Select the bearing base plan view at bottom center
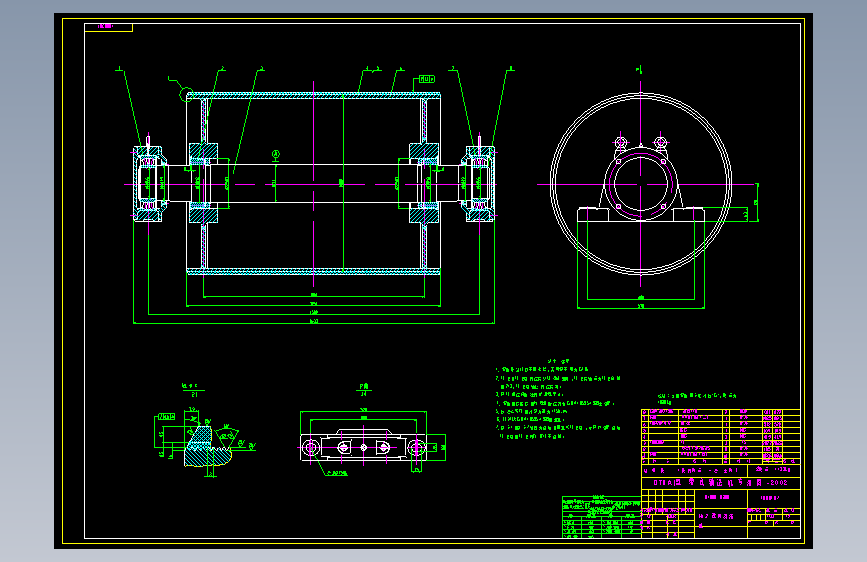867x562 pixels. (363, 447)
